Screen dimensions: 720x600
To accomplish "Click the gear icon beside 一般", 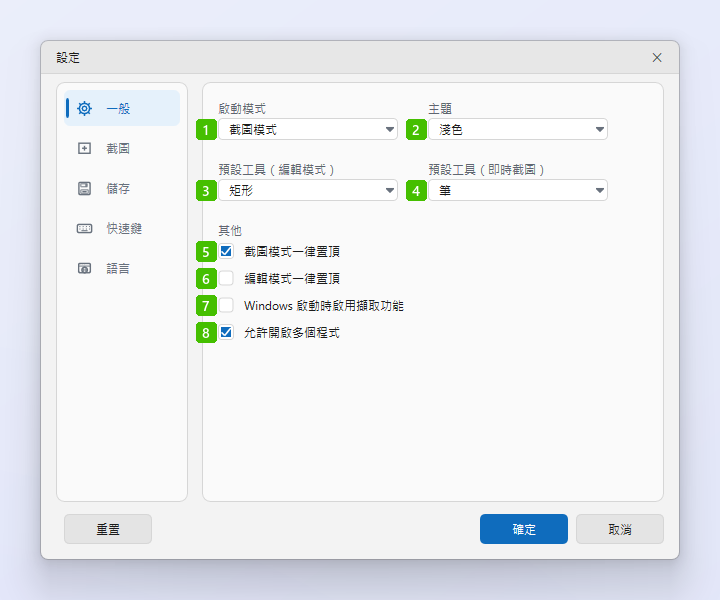I will point(84,109).
